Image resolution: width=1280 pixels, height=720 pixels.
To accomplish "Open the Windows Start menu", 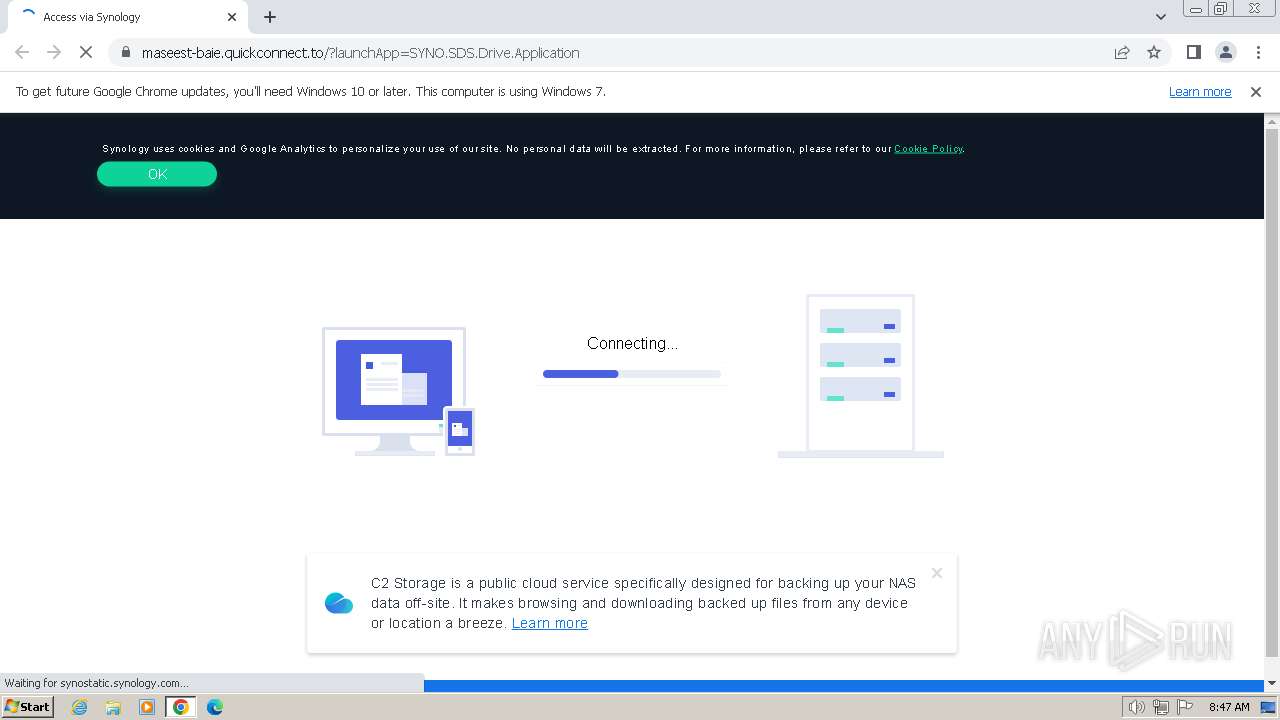I will tap(27, 707).
